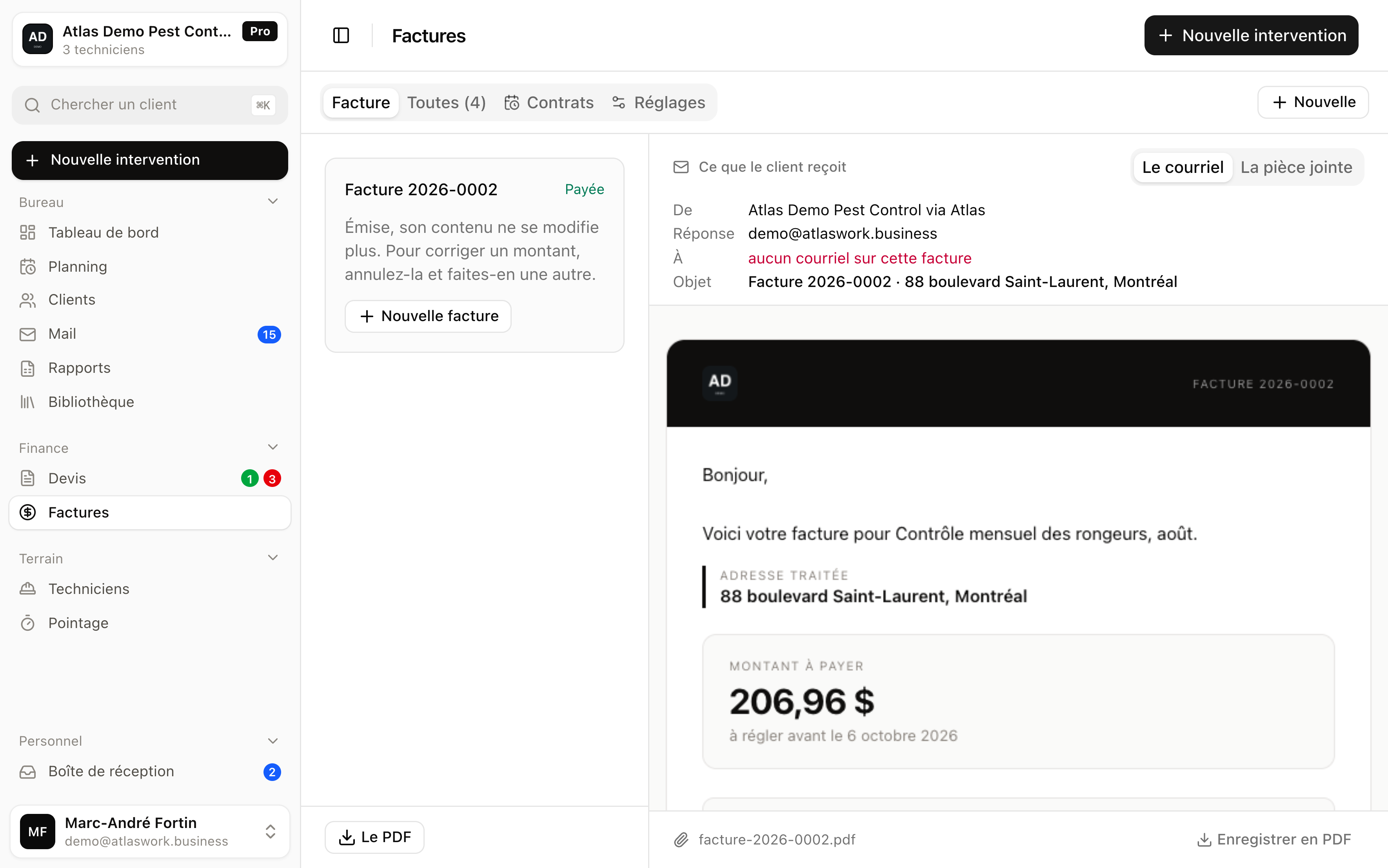Click the Nouvelle button

1313,102
